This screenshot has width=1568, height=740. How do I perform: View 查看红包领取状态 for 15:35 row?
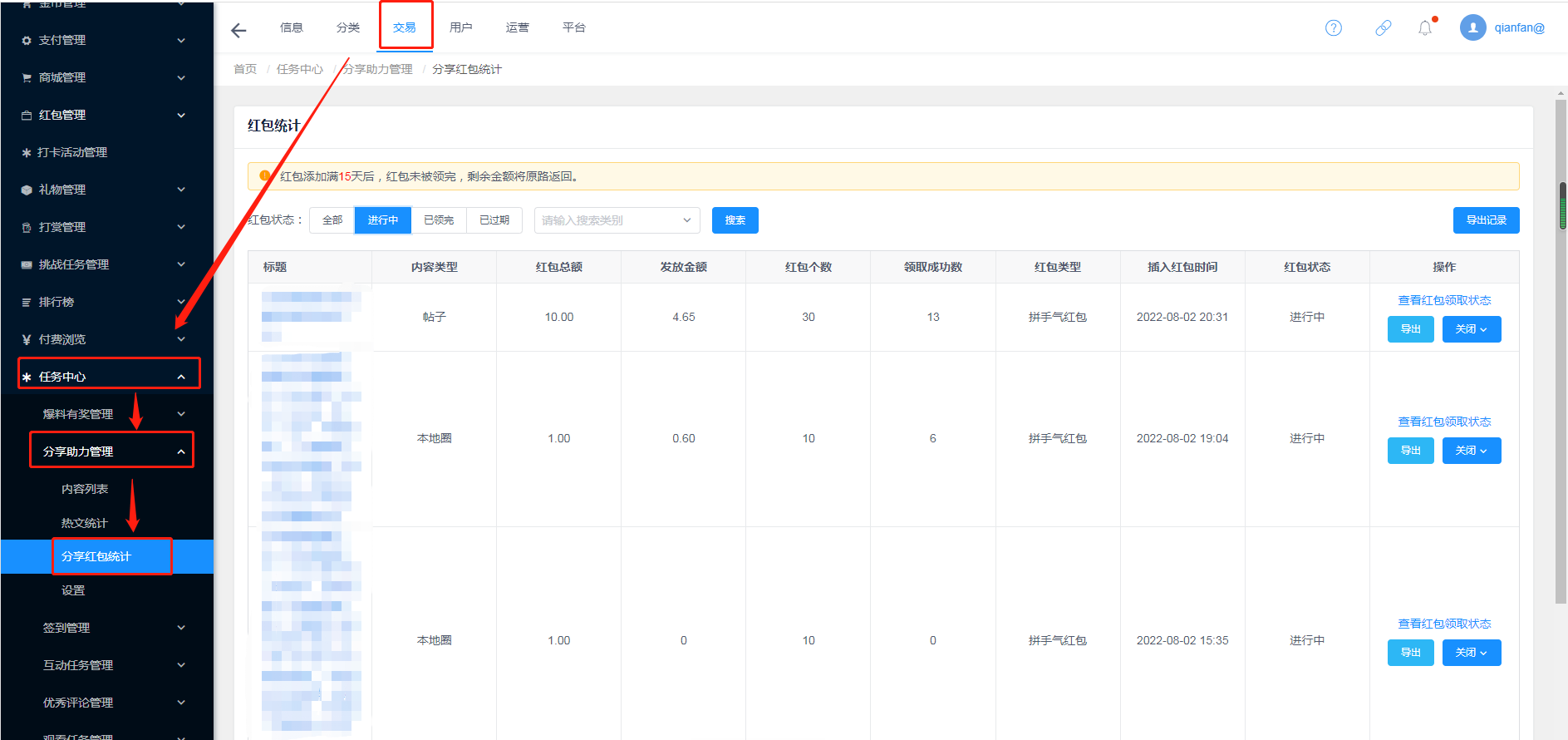click(x=1444, y=624)
